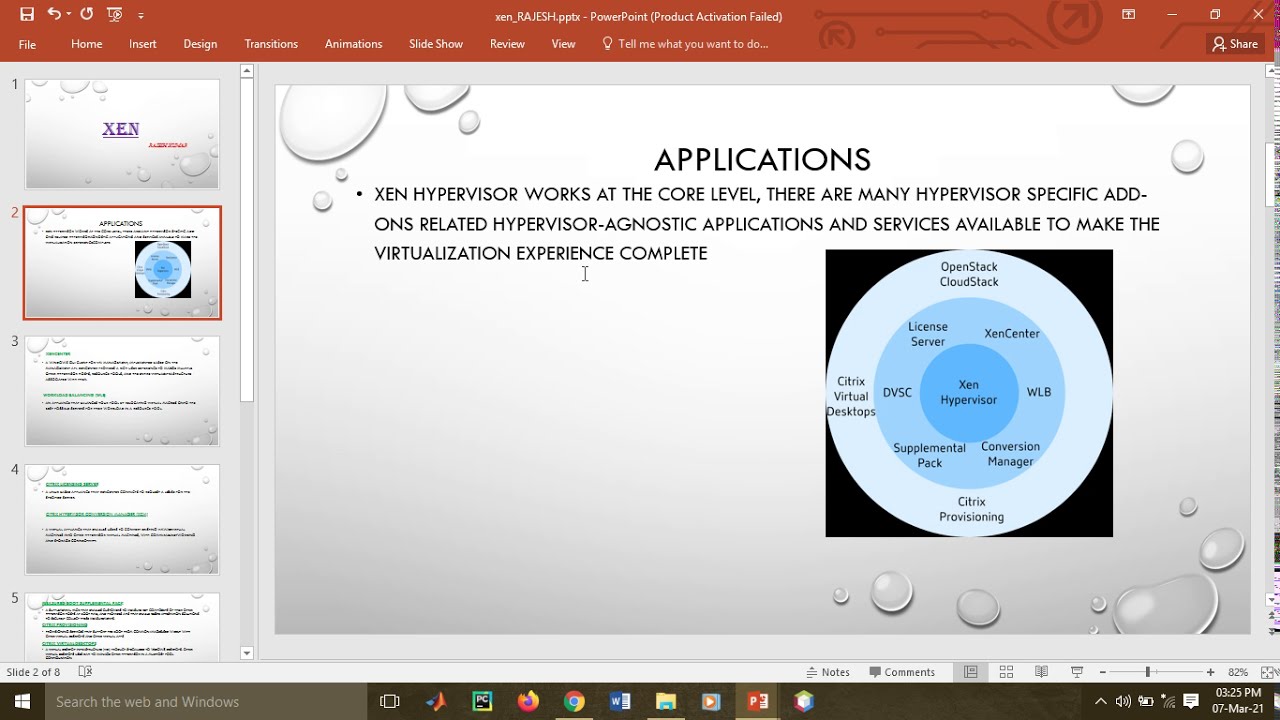The image size is (1280, 720).
Task: Open the Transitions ribbon tab
Action: 271,44
